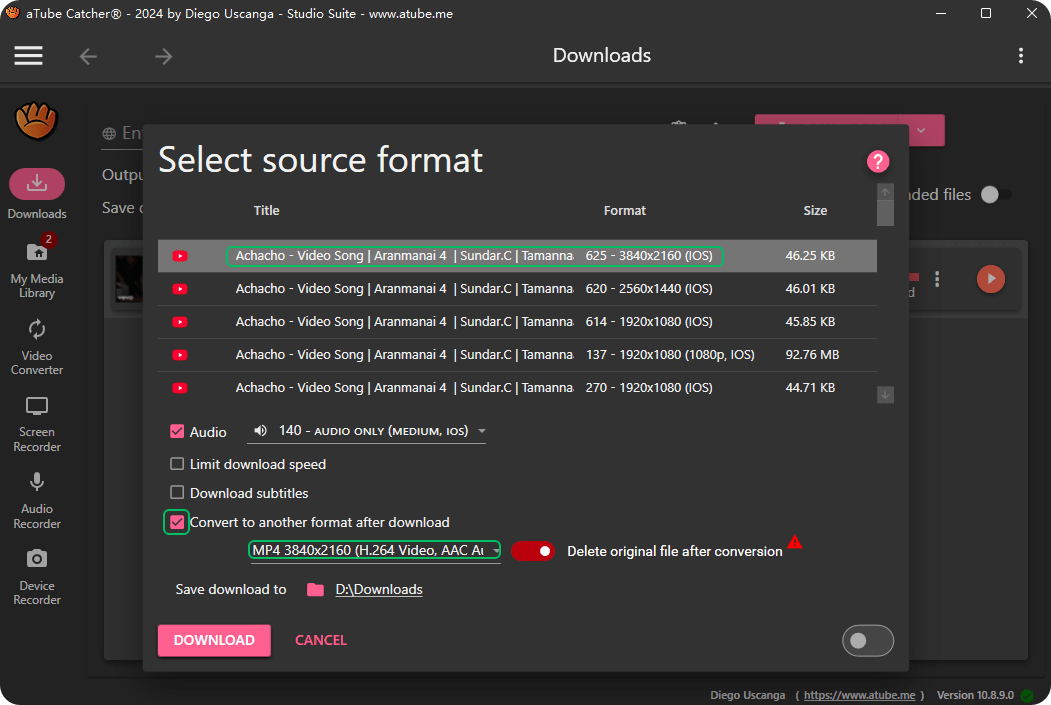Open My Media Library

click(x=37, y=270)
